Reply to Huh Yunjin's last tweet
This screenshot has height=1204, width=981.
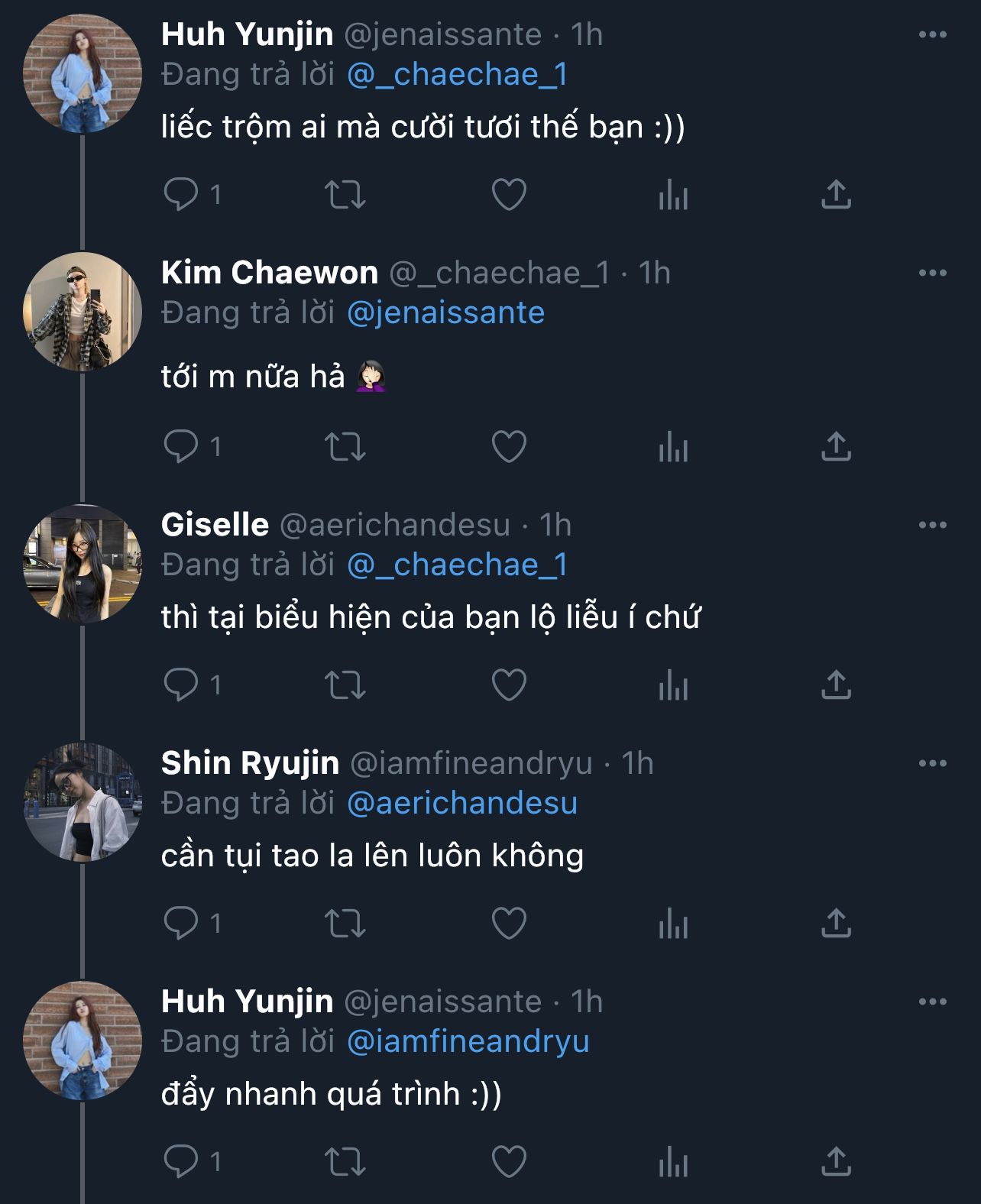click(182, 1161)
